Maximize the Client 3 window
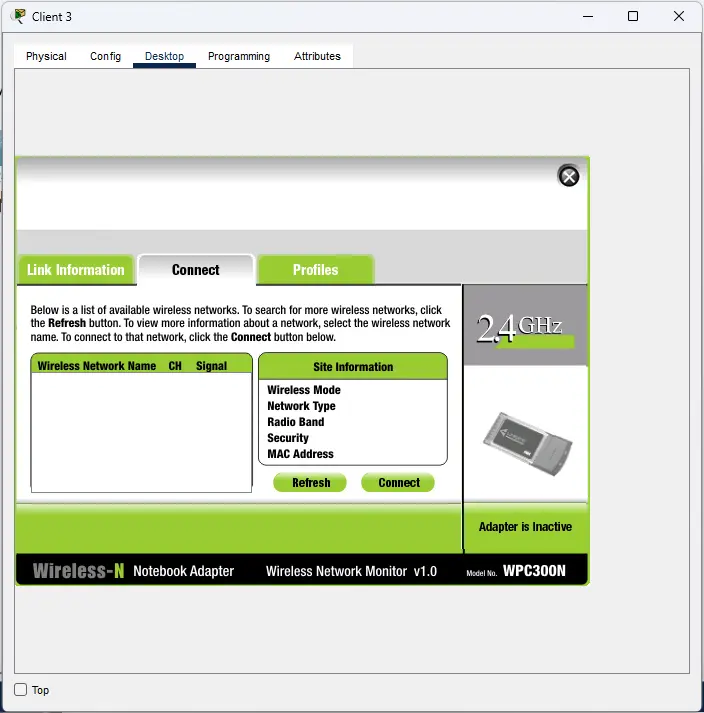The width and height of the screenshot is (704, 713). point(633,16)
